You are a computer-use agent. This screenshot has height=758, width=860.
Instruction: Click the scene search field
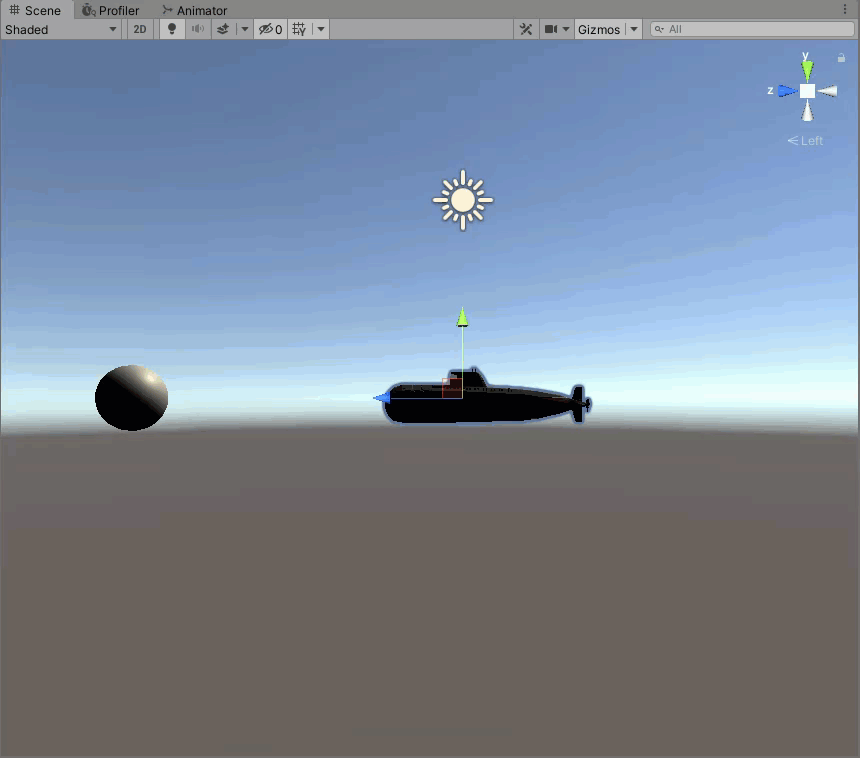click(x=752, y=29)
